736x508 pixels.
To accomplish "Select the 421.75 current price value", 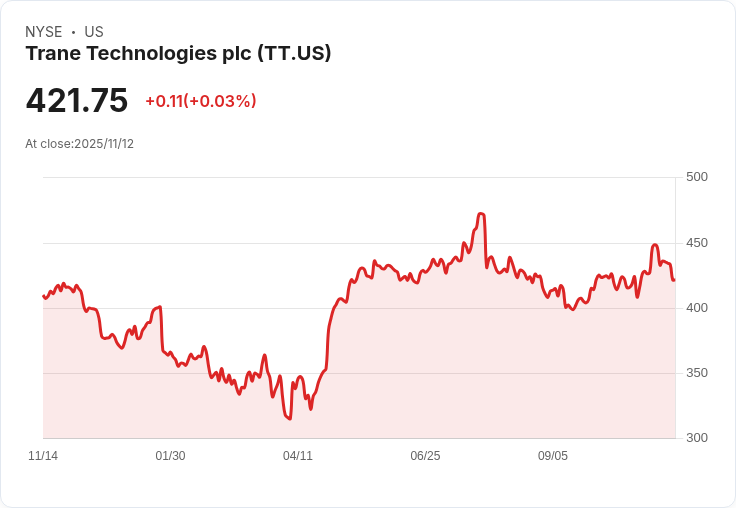I will (77, 100).
